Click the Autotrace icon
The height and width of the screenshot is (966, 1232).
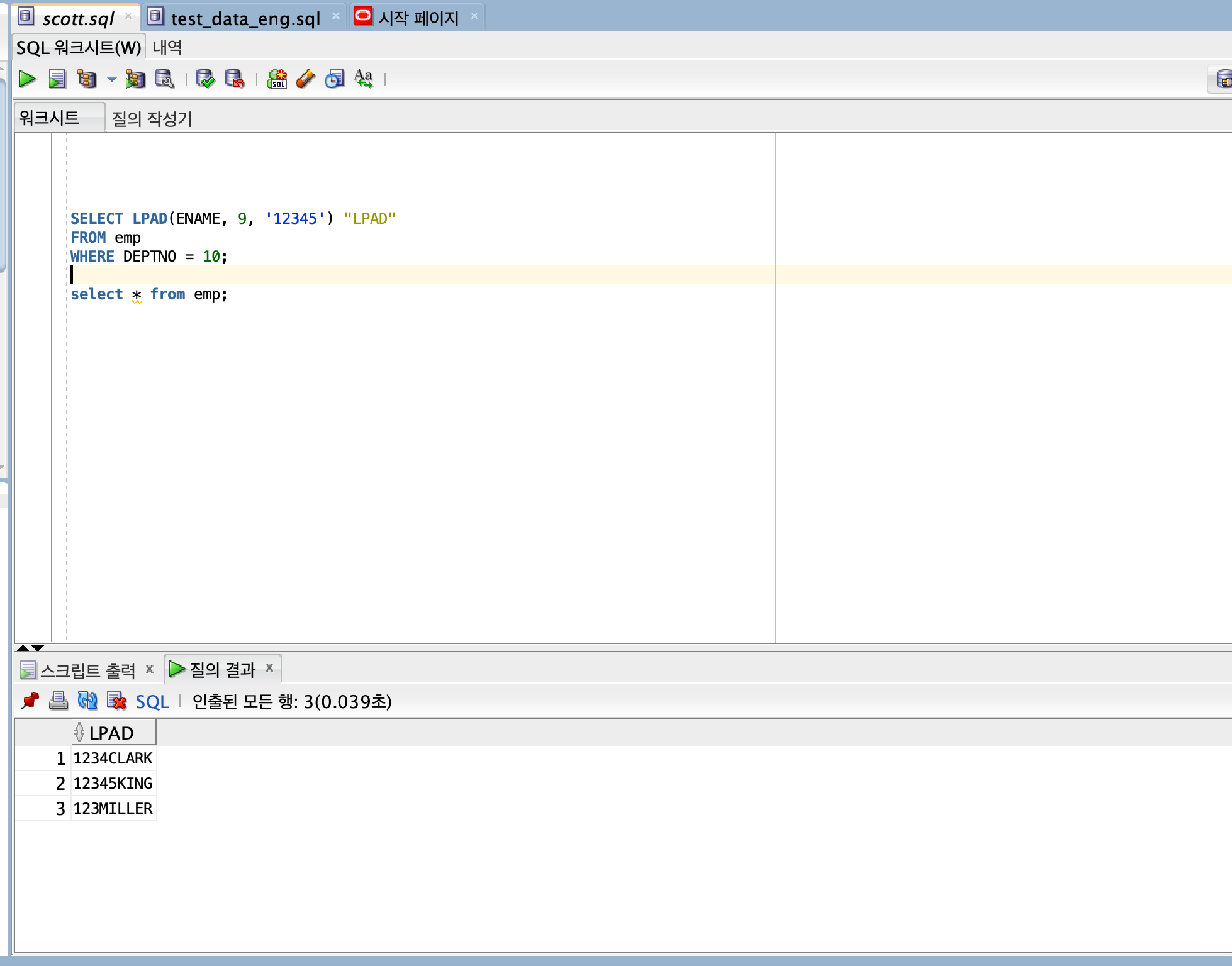pos(135,79)
